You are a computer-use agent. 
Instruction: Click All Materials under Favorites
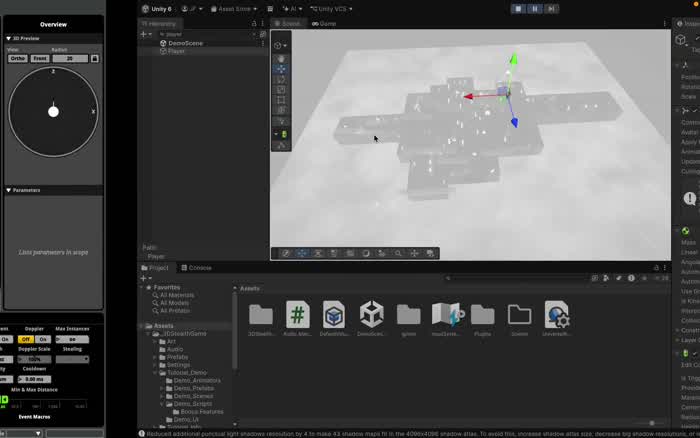(x=177, y=295)
